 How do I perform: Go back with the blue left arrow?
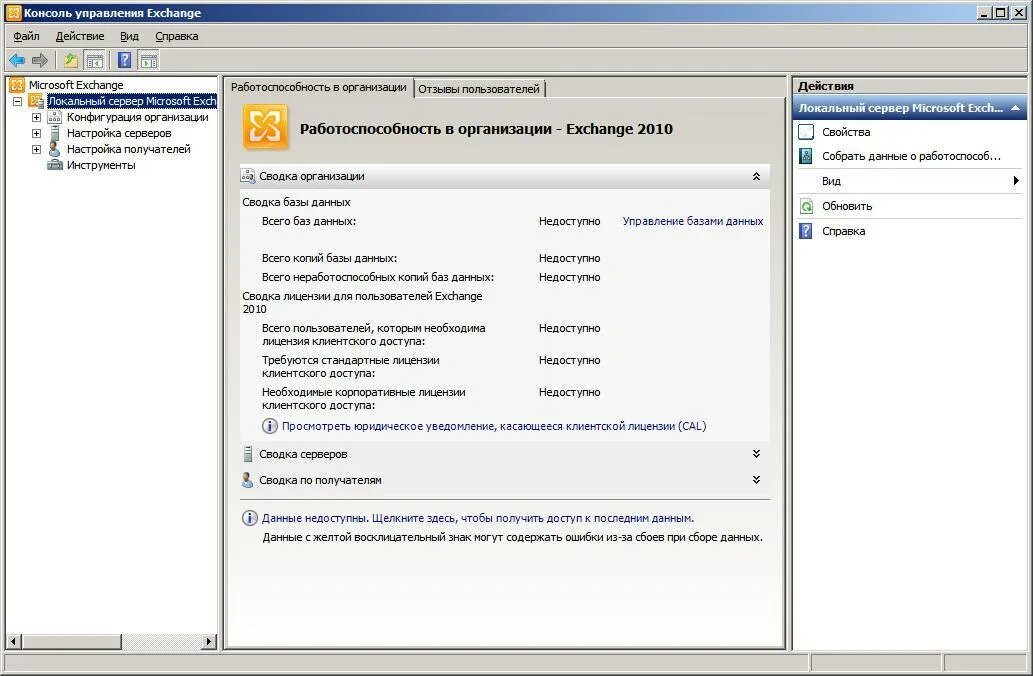(x=17, y=61)
